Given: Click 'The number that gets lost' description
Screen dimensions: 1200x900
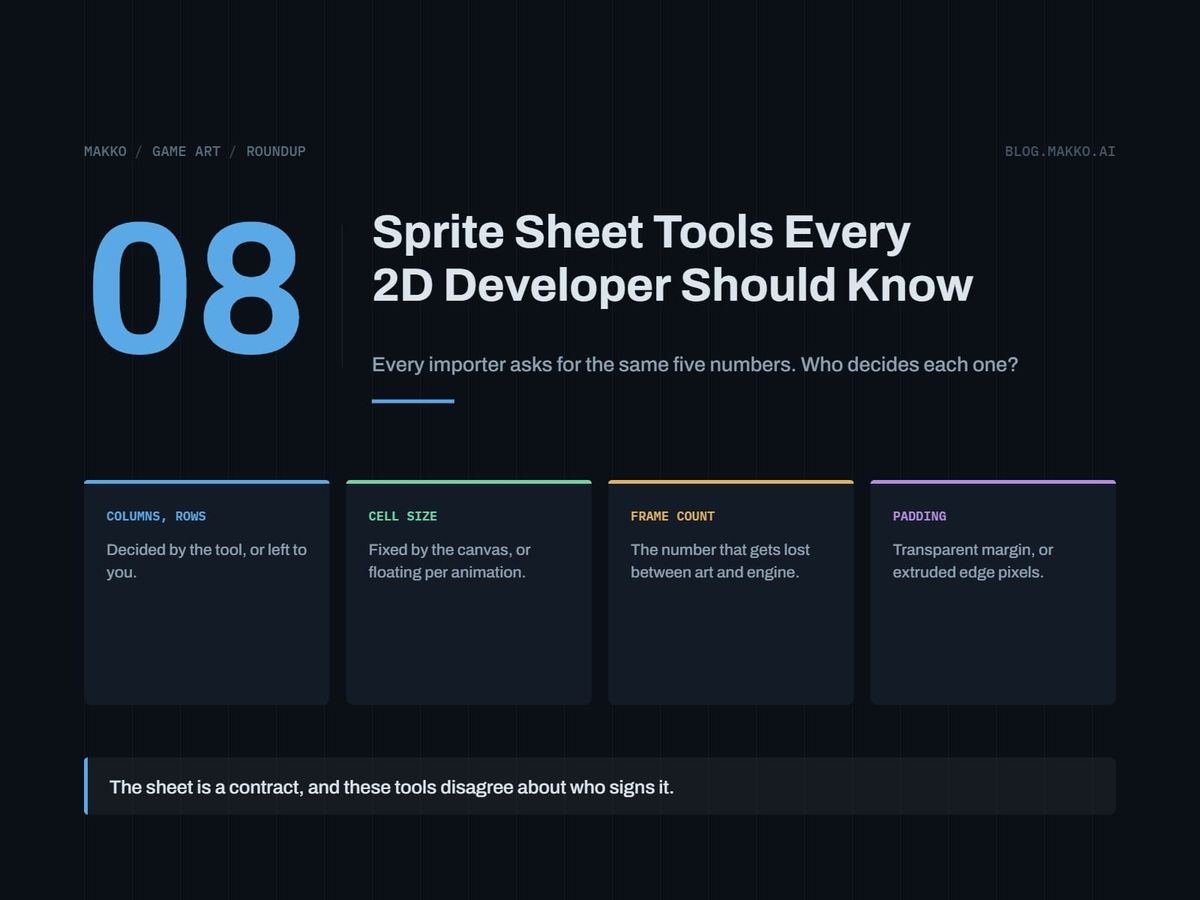Looking at the screenshot, I should pos(720,561).
